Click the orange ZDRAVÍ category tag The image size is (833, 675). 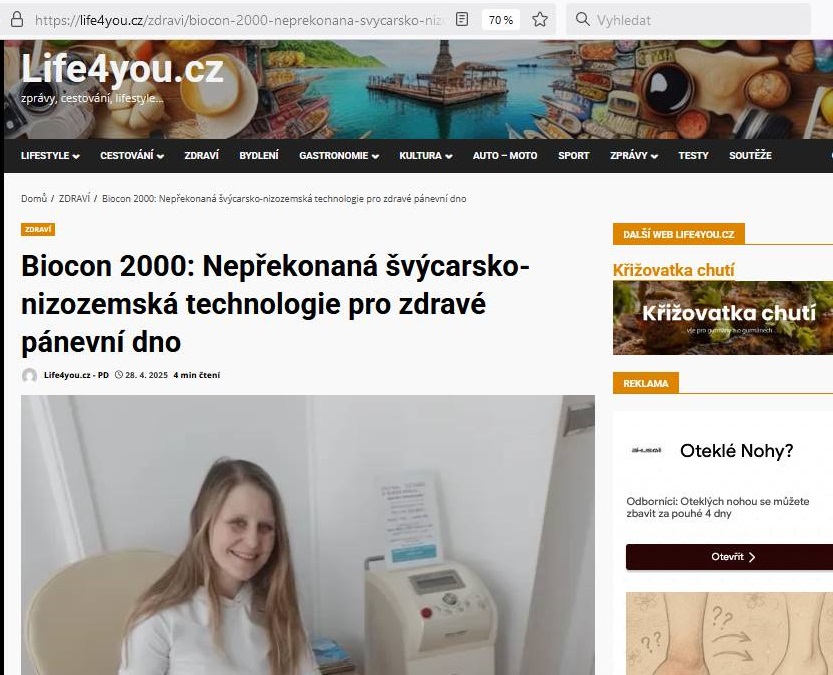tap(38, 229)
